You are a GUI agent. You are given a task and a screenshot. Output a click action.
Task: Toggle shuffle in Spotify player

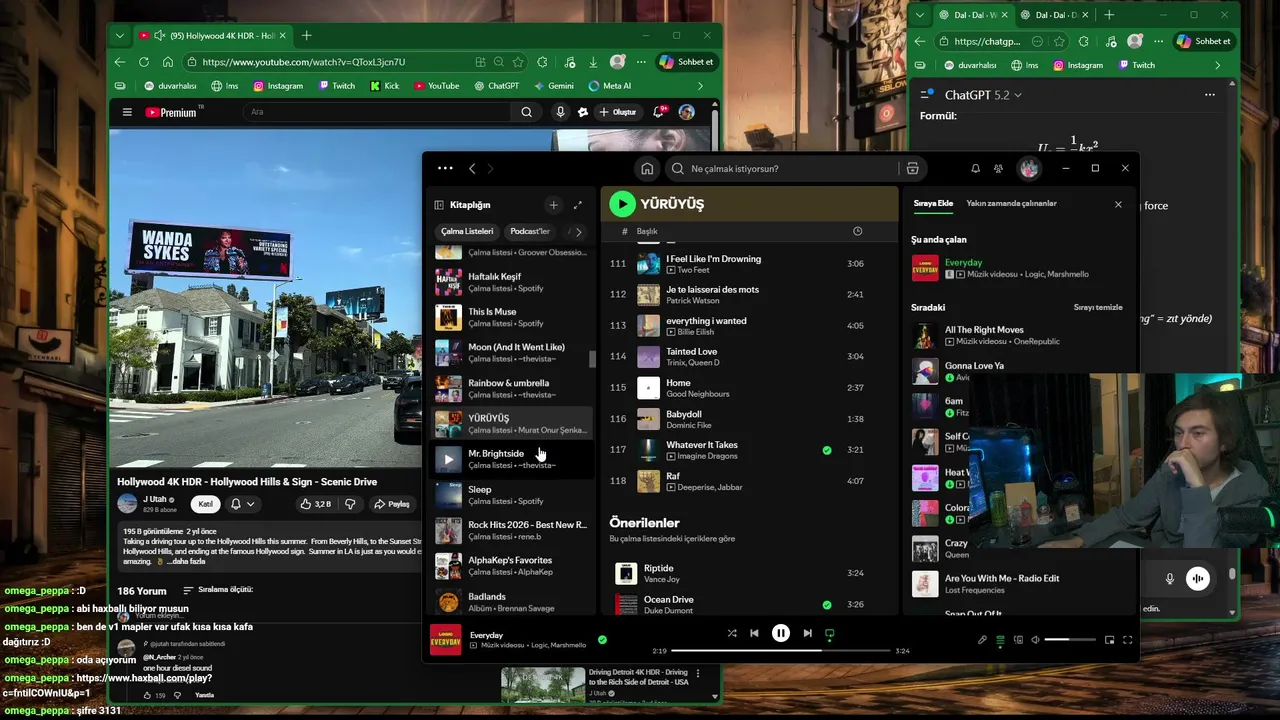click(732, 633)
